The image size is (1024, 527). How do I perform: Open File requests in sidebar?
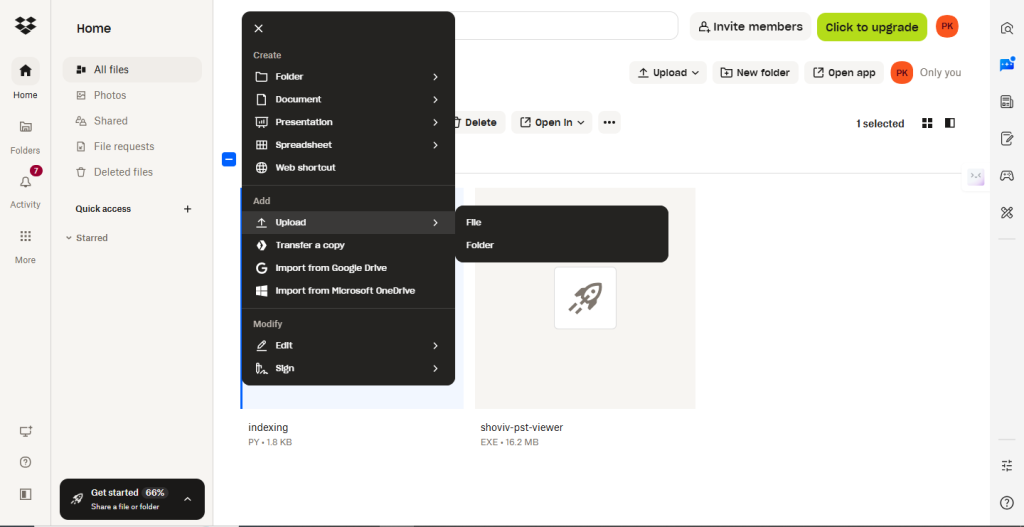pos(133,146)
